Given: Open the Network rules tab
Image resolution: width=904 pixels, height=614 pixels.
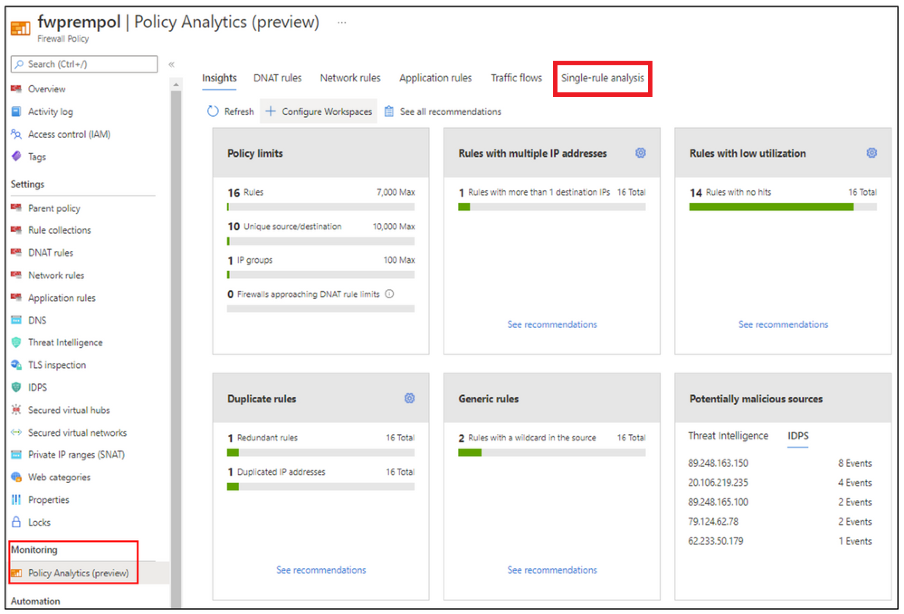Looking at the screenshot, I should 350,78.
